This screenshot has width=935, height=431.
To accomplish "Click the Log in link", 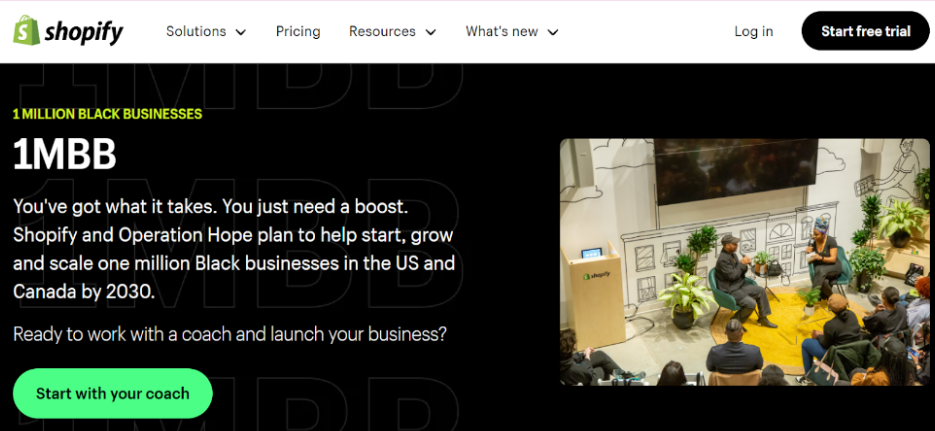I will [x=753, y=31].
